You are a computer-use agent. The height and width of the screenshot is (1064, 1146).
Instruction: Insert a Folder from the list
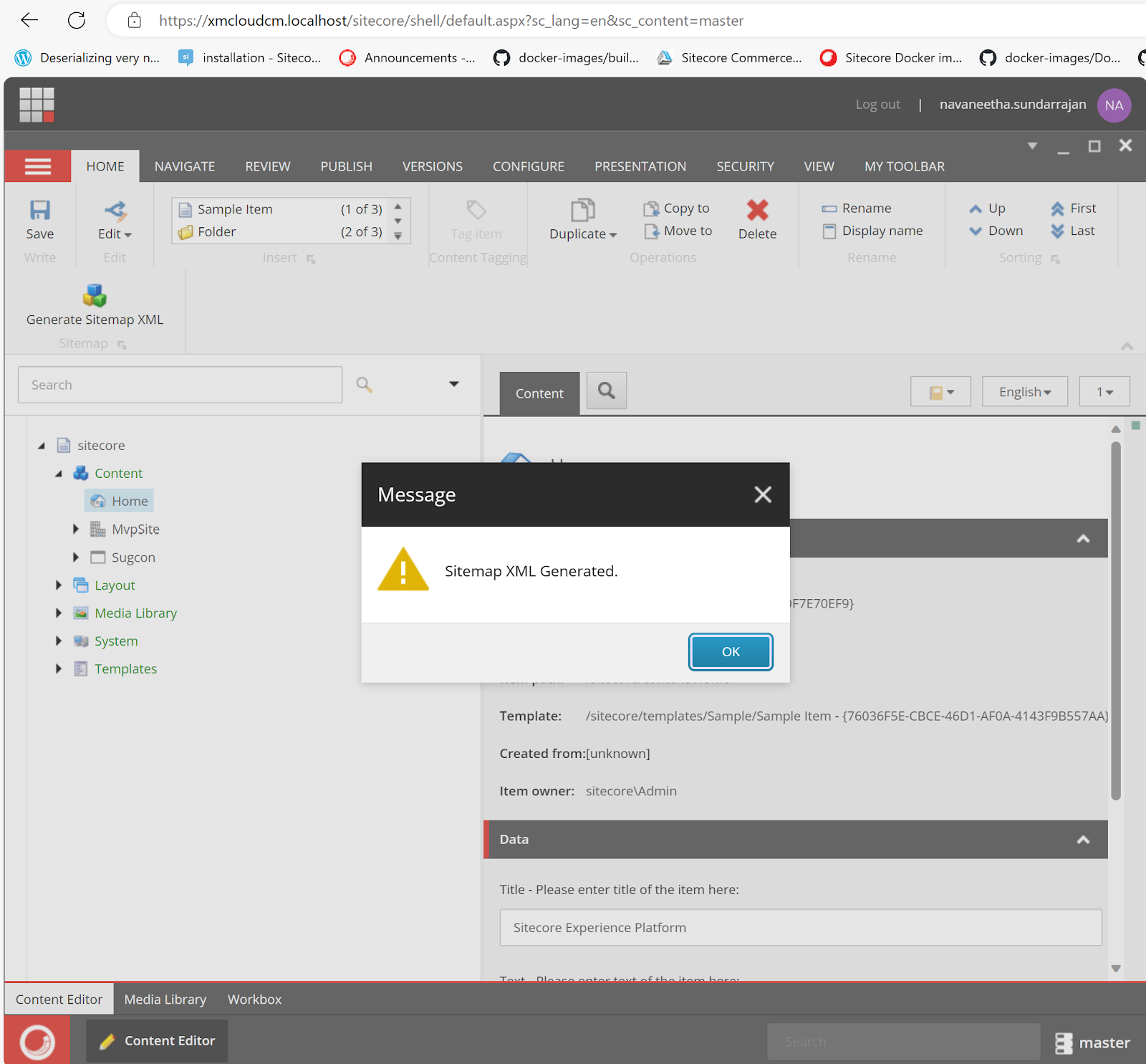(x=280, y=231)
